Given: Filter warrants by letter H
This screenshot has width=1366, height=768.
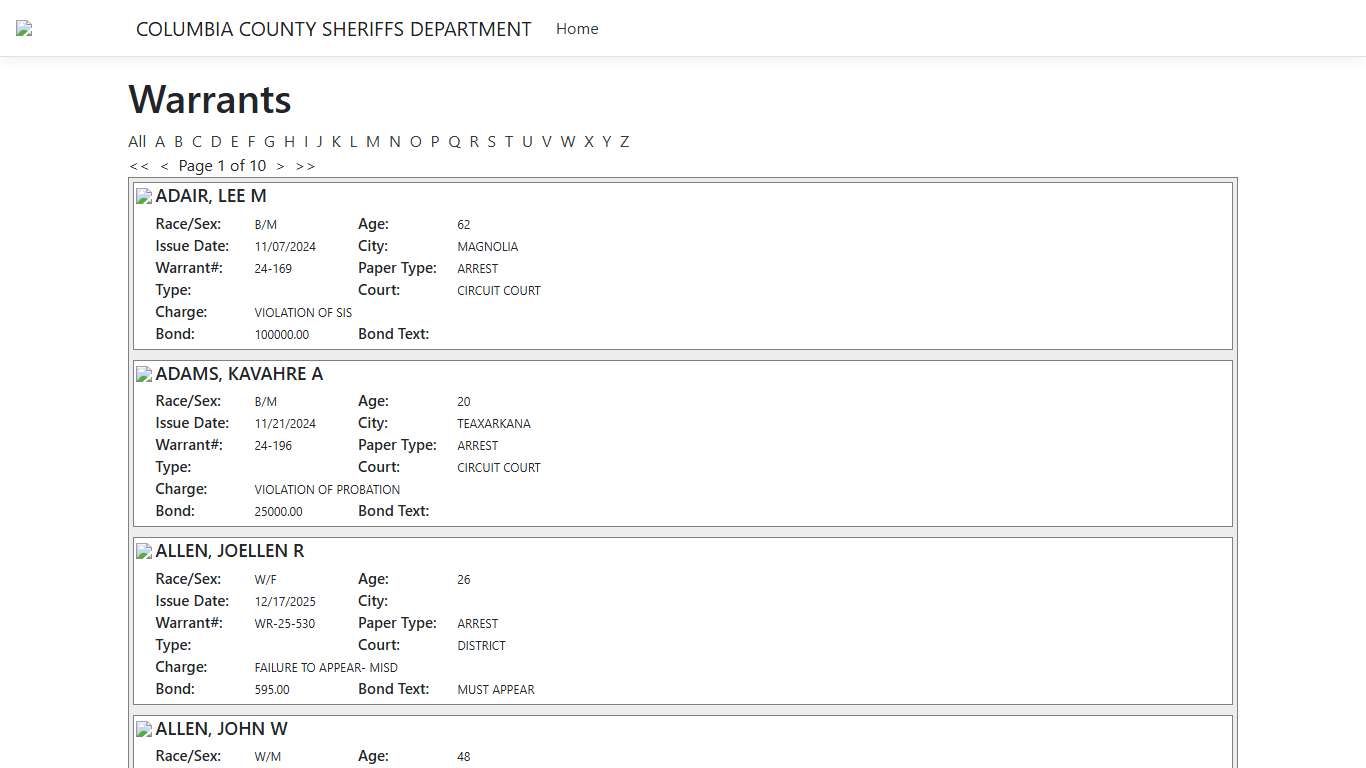Looking at the screenshot, I should pyautogui.click(x=289, y=142).
